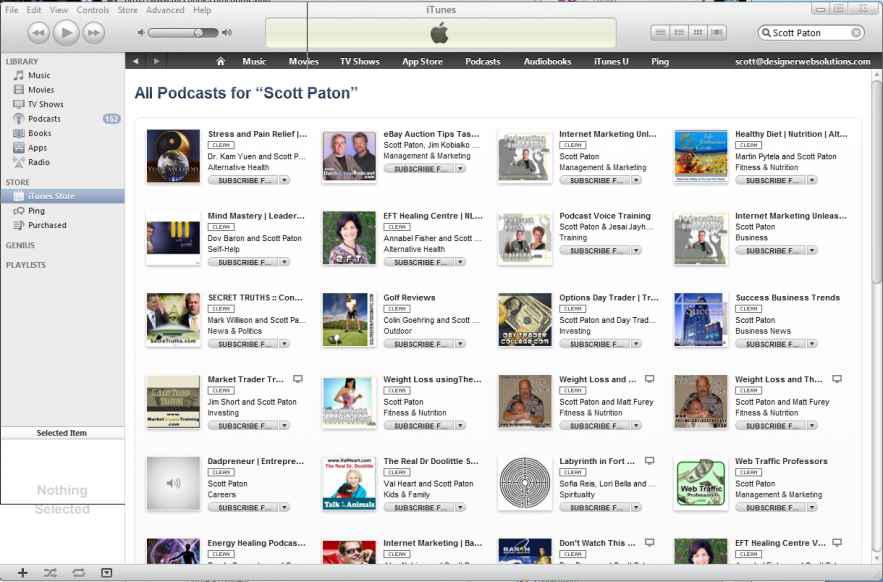Click the store back navigation arrow

(x=137, y=62)
